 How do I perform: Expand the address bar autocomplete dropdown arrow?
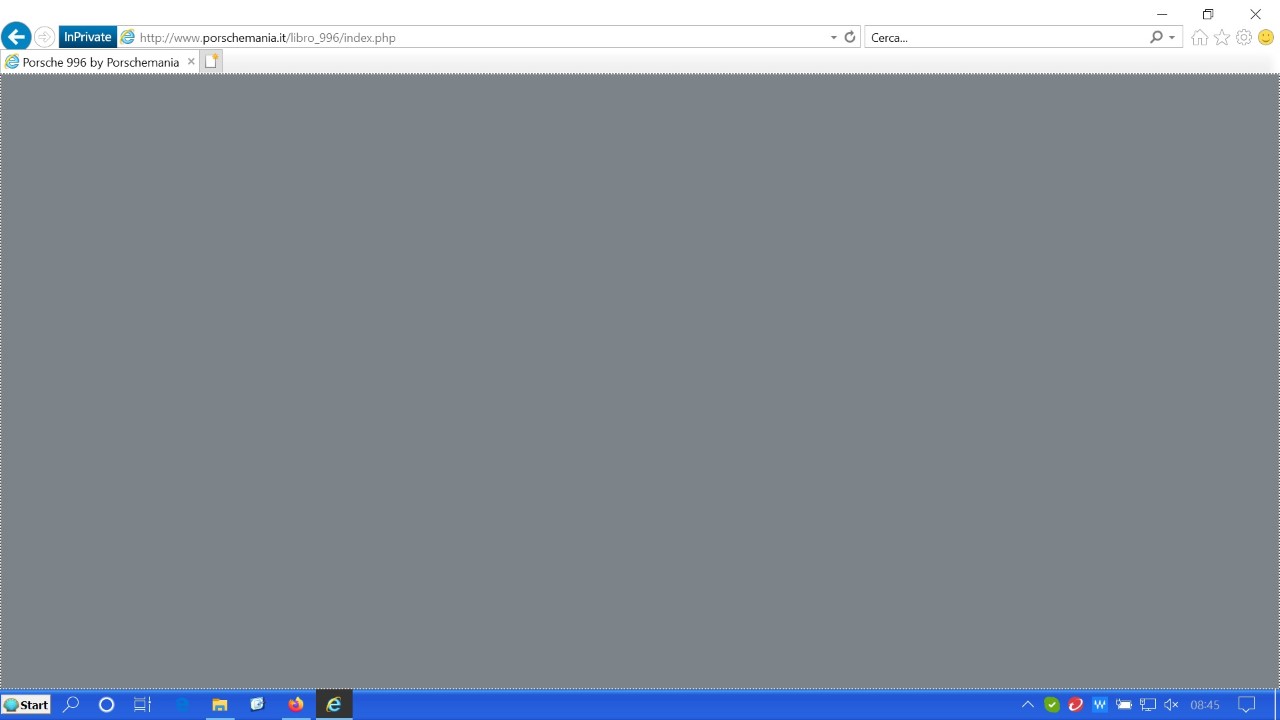(x=833, y=37)
